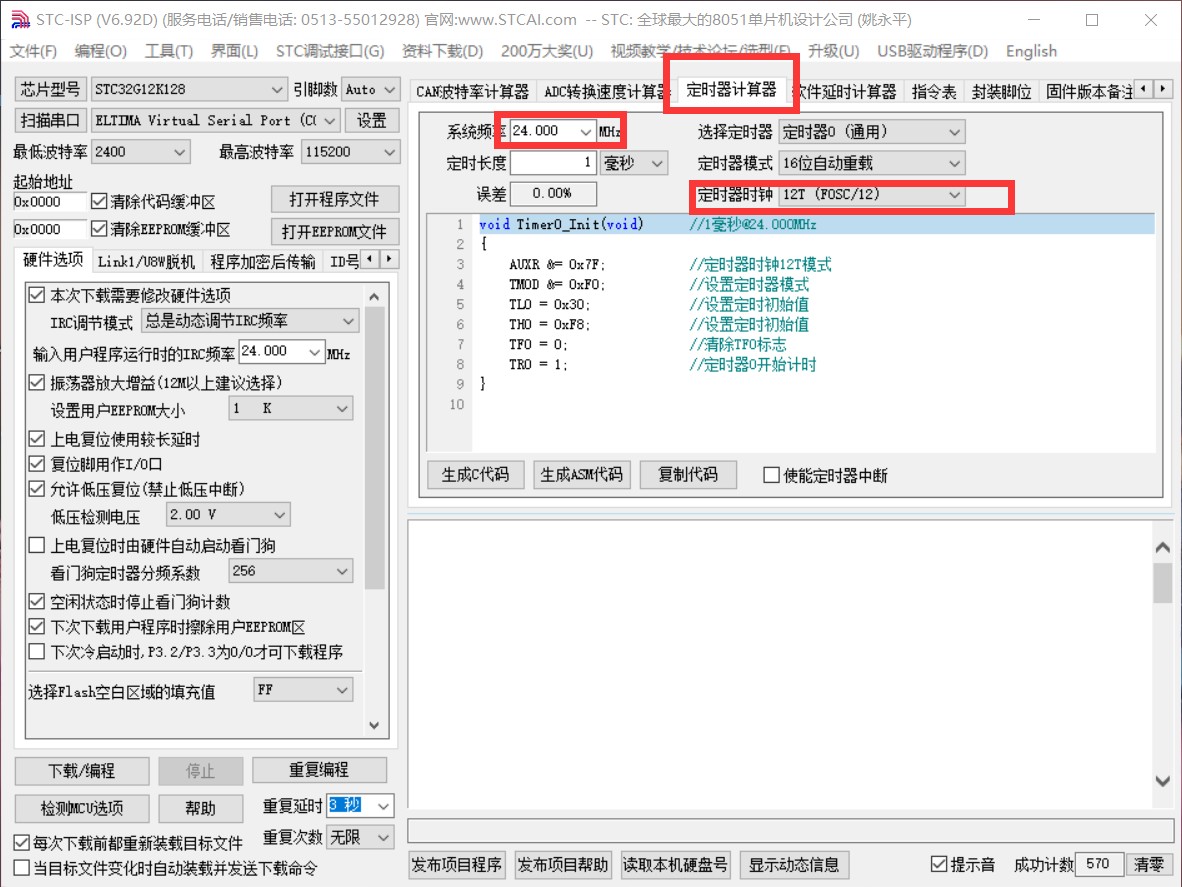
Task: Toggle 每次下载前都重新装载目标文件 checkbox
Action: pyautogui.click(x=22, y=843)
